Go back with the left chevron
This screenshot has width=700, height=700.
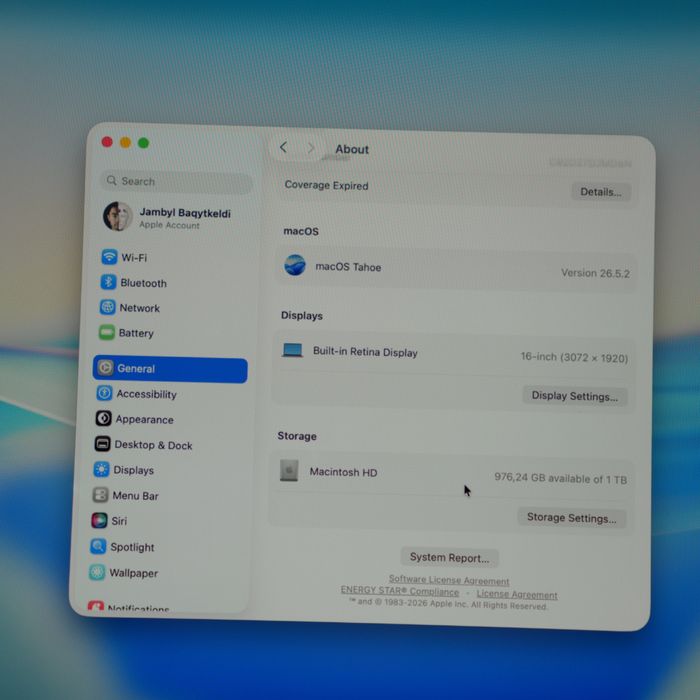tap(283, 147)
